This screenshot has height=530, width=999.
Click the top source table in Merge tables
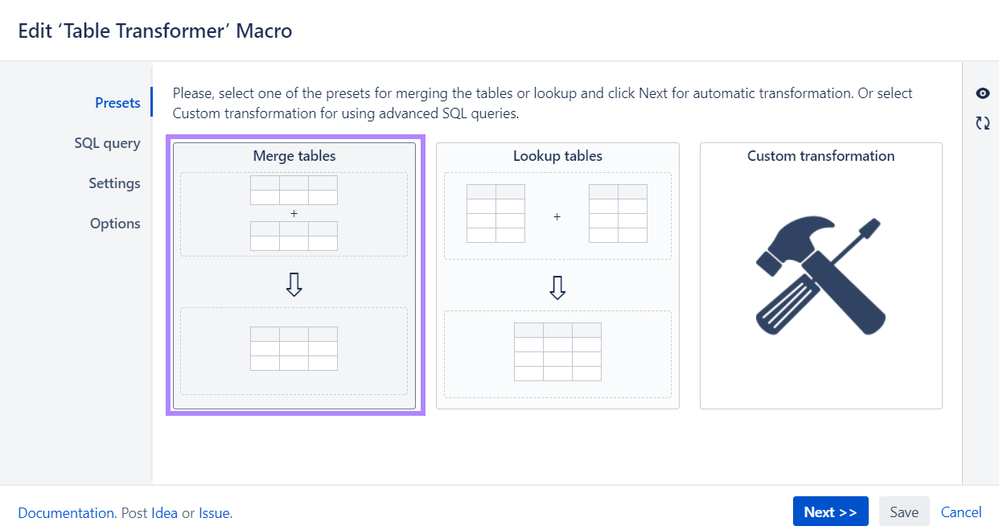click(294, 190)
